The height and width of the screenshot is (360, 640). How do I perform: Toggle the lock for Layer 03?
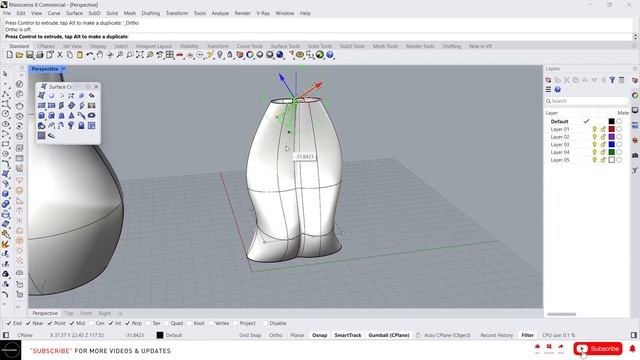point(603,144)
